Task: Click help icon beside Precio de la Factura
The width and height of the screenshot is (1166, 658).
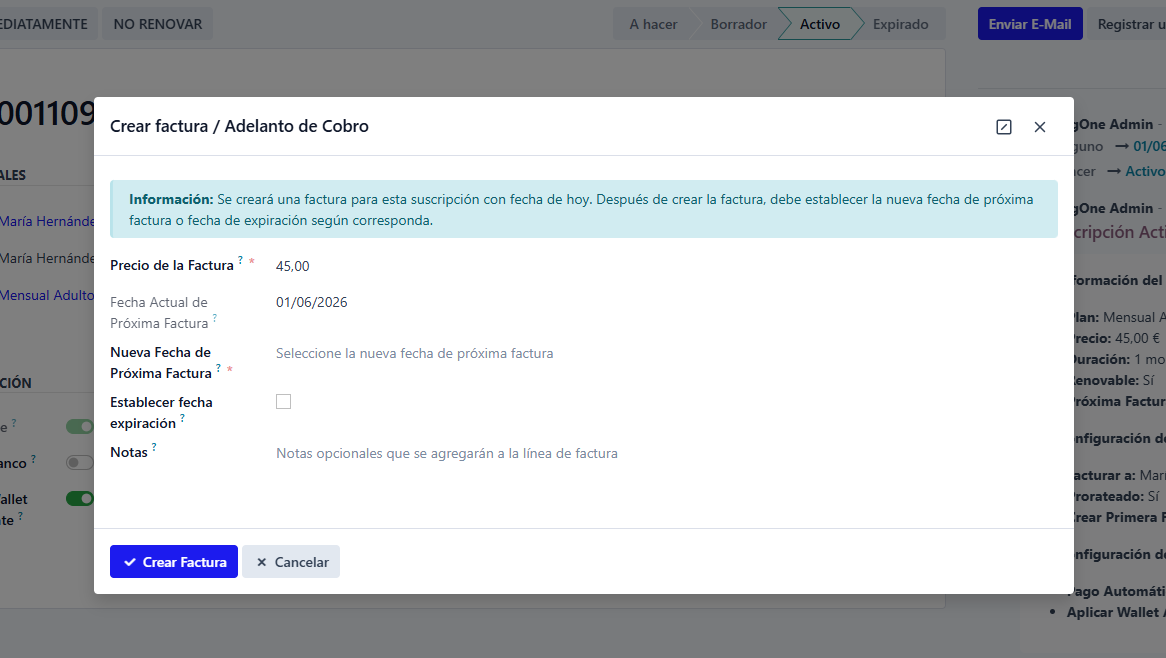Action: tap(241, 260)
